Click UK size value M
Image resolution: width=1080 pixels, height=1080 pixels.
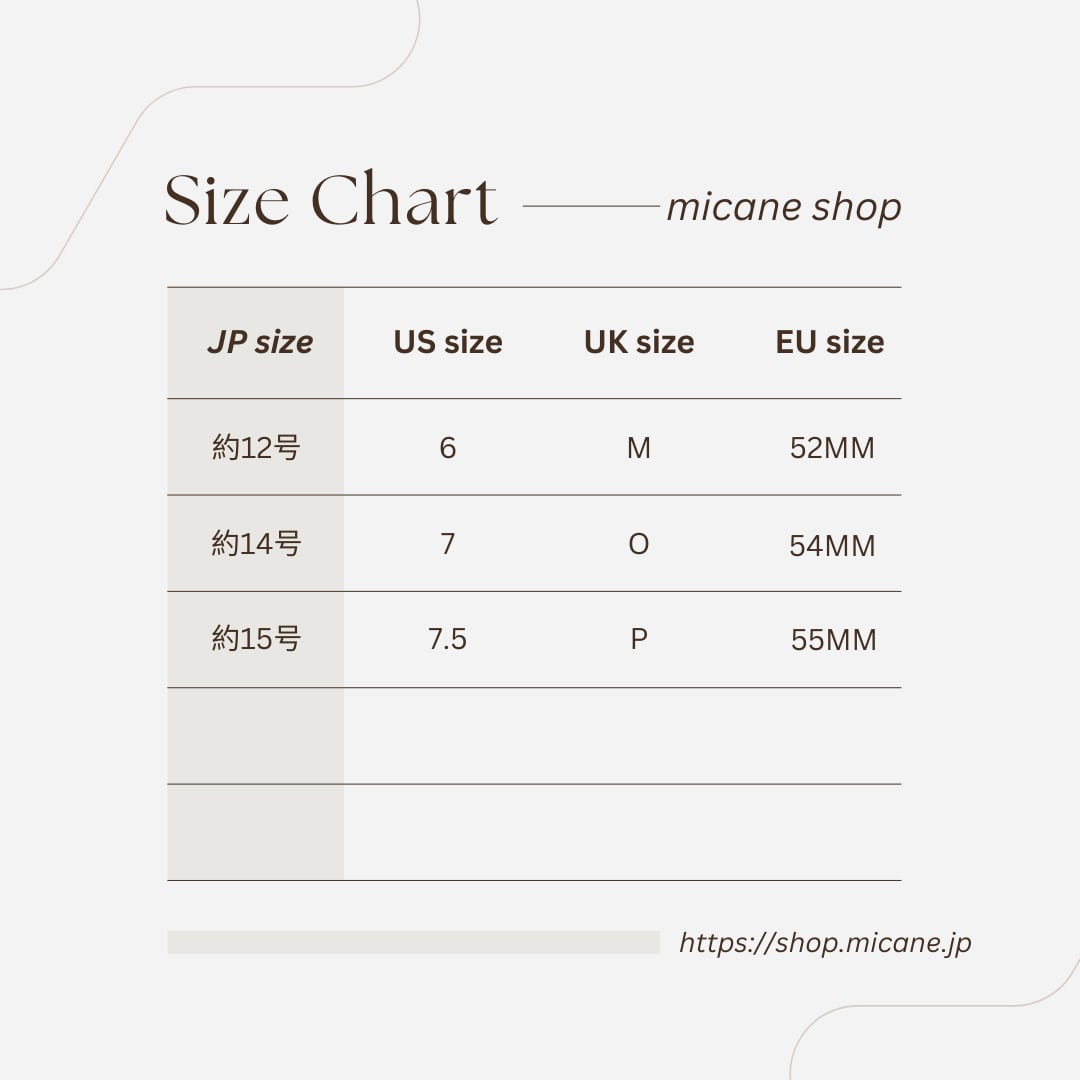click(639, 448)
